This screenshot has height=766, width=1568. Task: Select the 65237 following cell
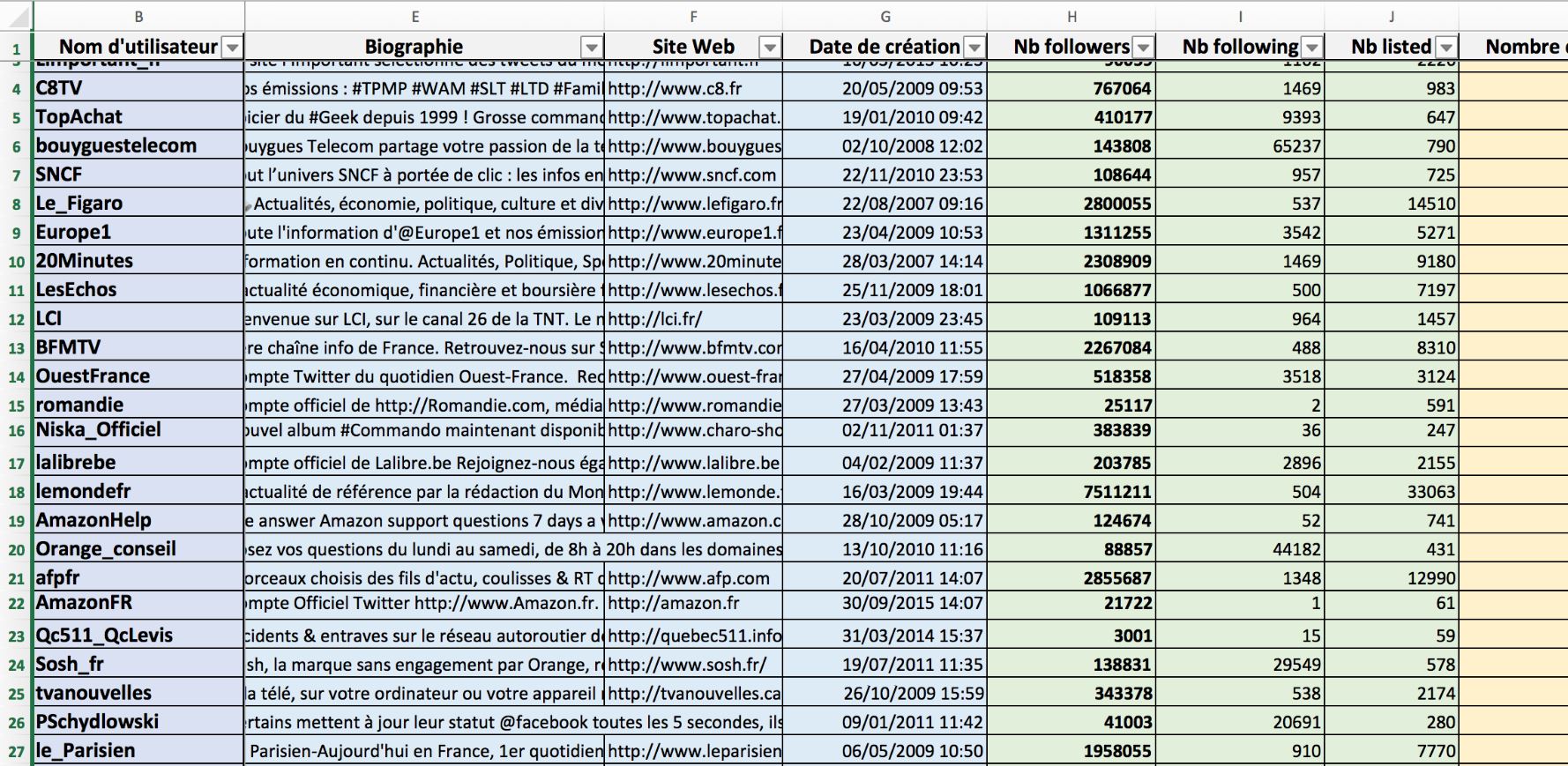[1240, 145]
